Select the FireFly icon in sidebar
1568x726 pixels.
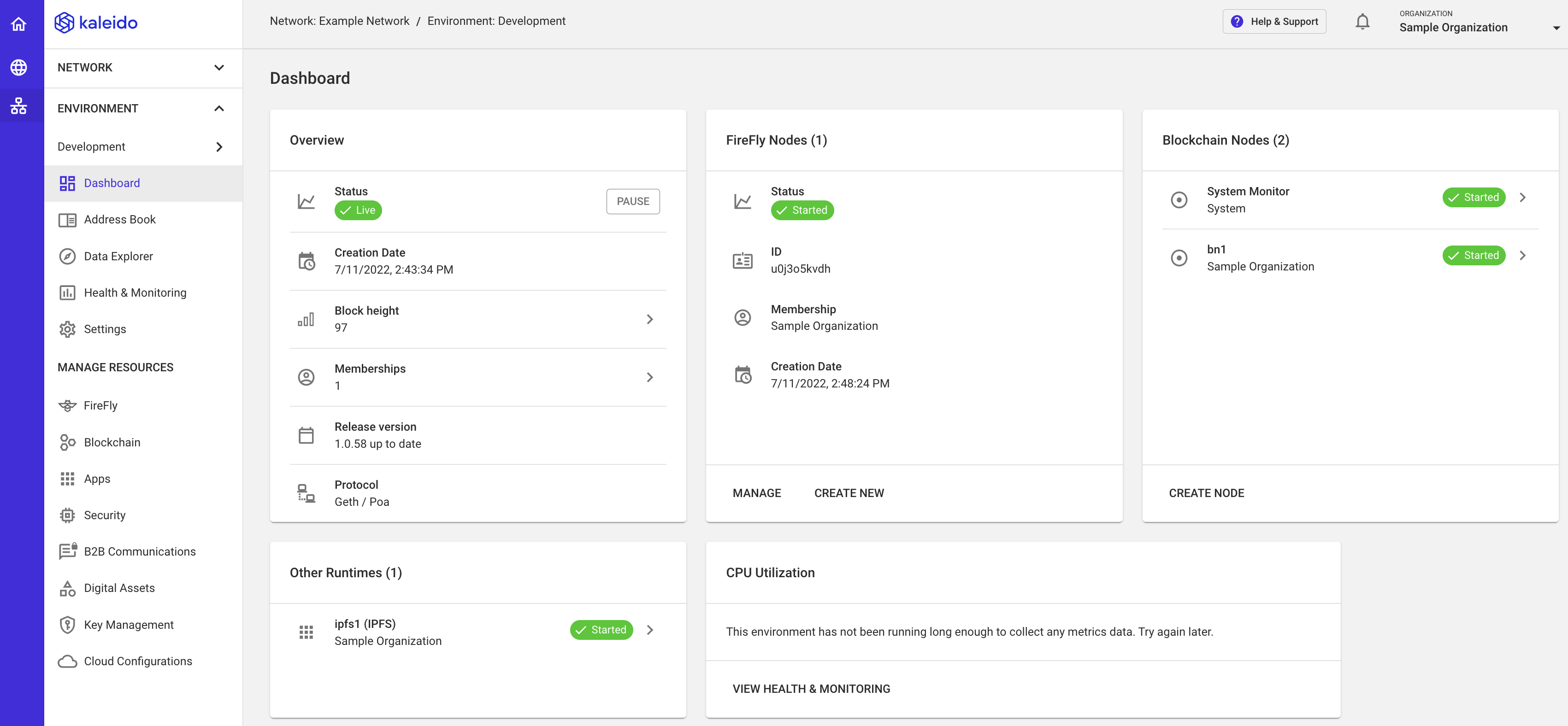click(67, 405)
